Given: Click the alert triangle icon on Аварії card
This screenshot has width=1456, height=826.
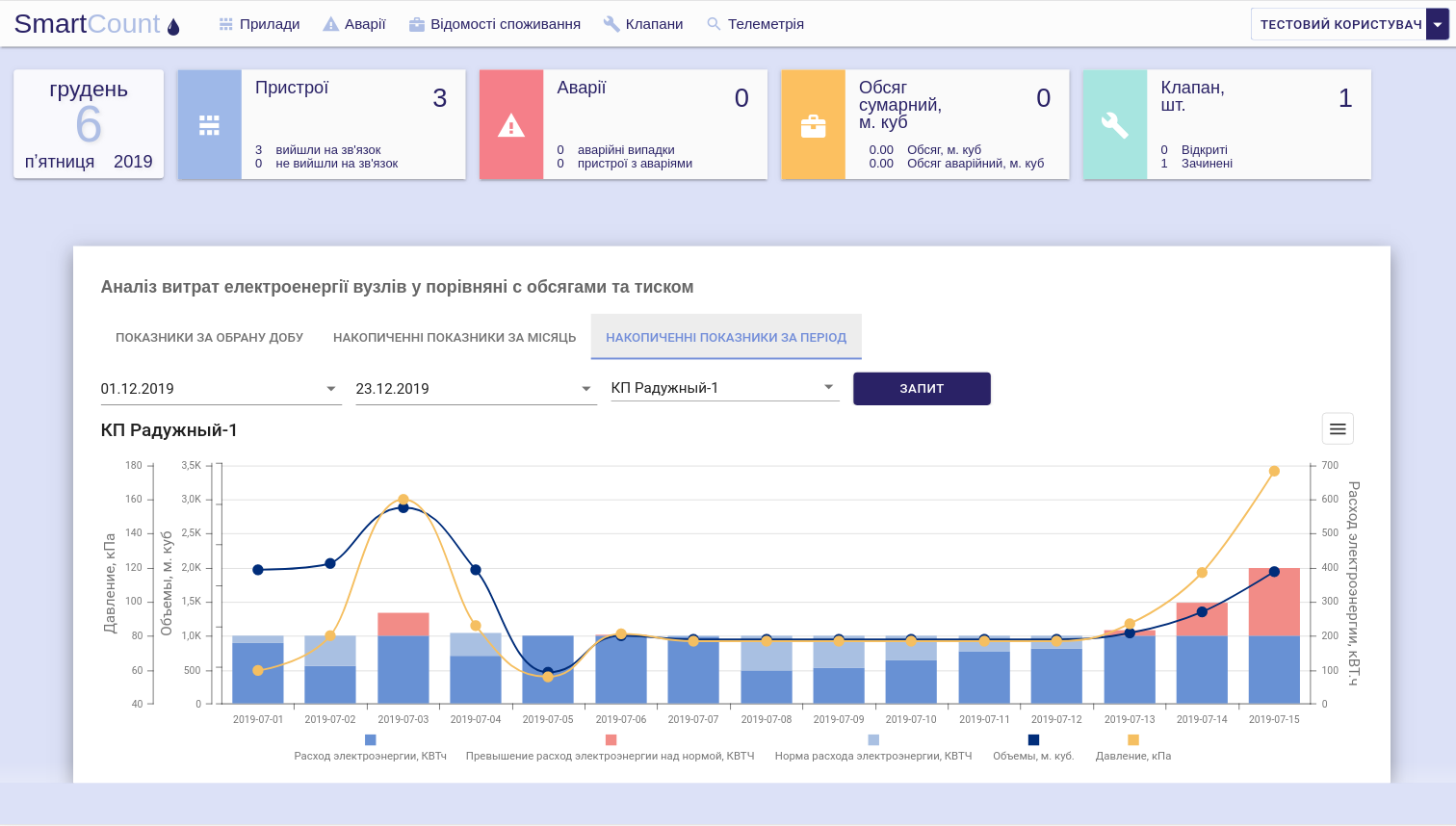Looking at the screenshot, I should pos(510,124).
